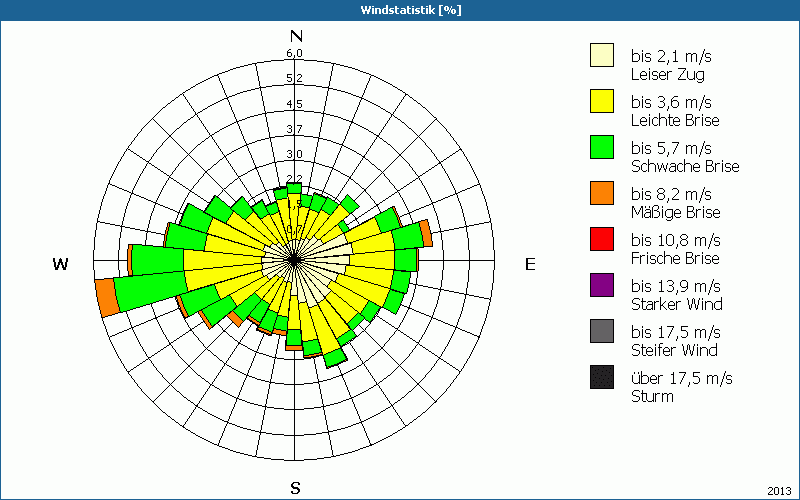The width and height of the screenshot is (800, 500).
Task: Click the 'Sturm' legend label
Action: point(652,396)
